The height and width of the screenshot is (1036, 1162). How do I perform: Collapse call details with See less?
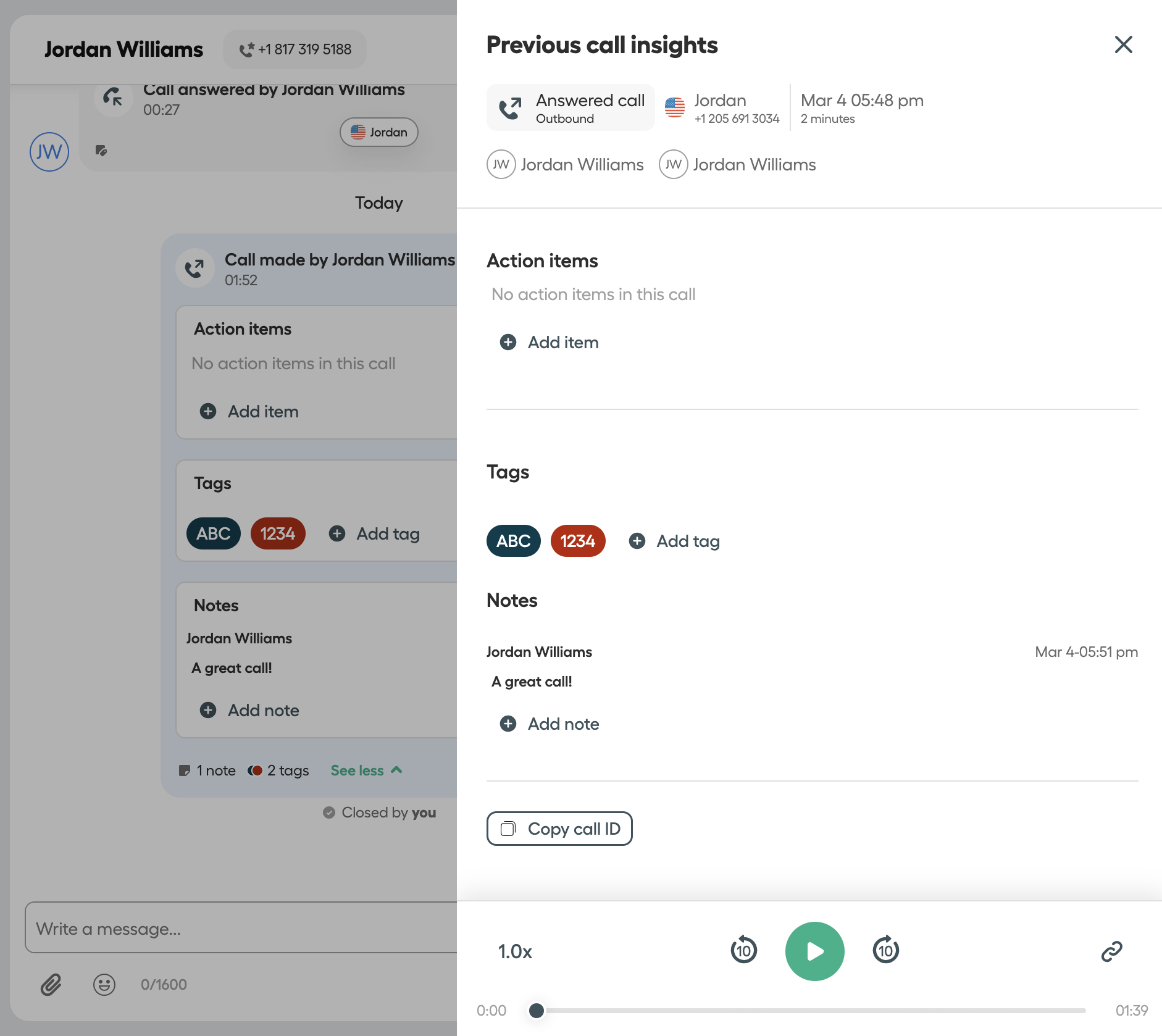[366, 770]
